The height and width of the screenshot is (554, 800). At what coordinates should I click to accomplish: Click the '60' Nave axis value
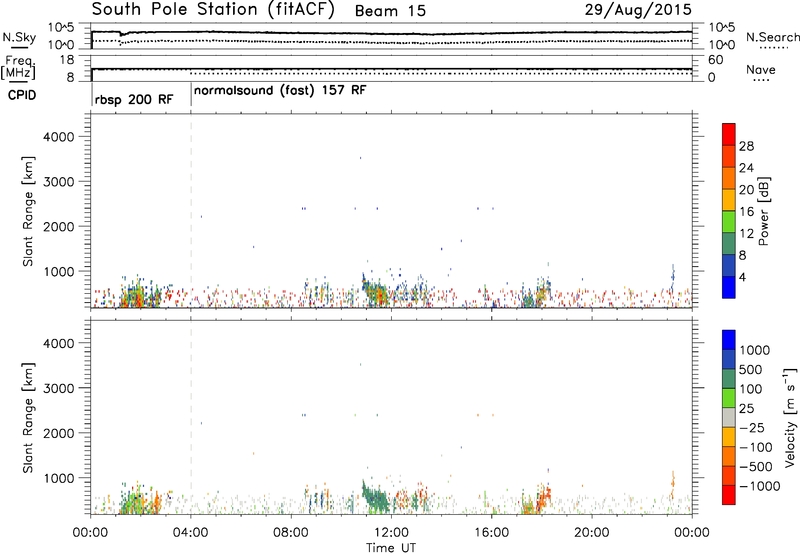pyautogui.click(x=715, y=60)
